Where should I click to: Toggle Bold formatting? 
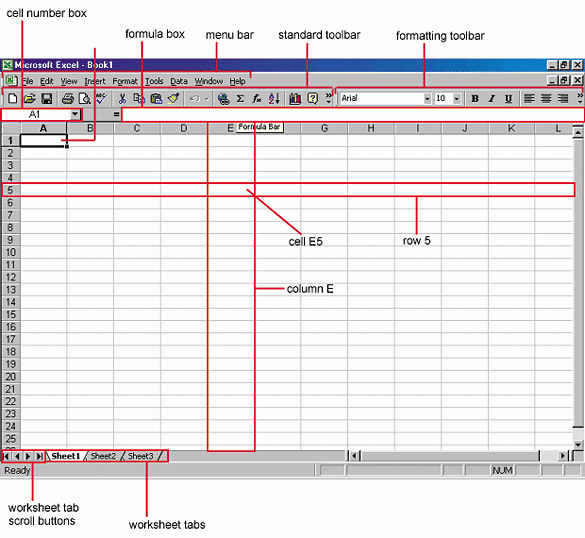pos(475,99)
